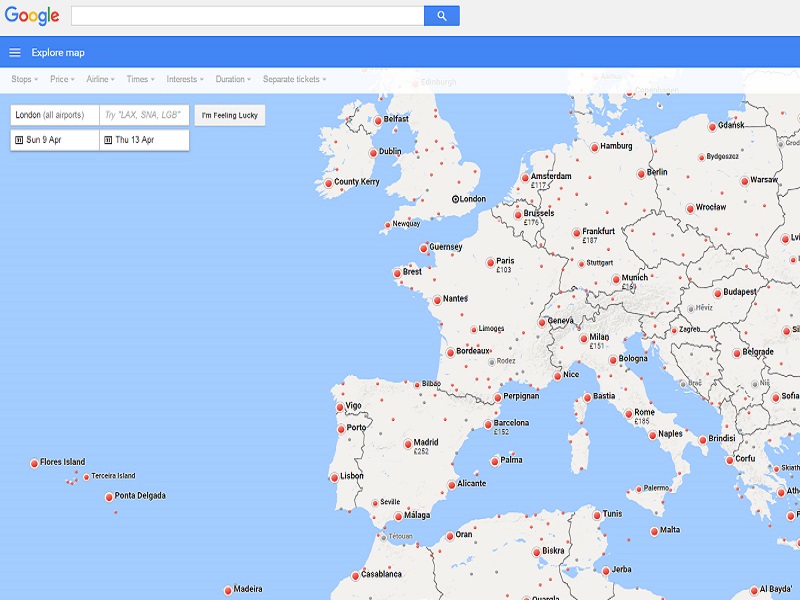Image resolution: width=800 pixels, height=600 pixels.
Task: Open the hamburger main menu
Action: click(15, 53)
